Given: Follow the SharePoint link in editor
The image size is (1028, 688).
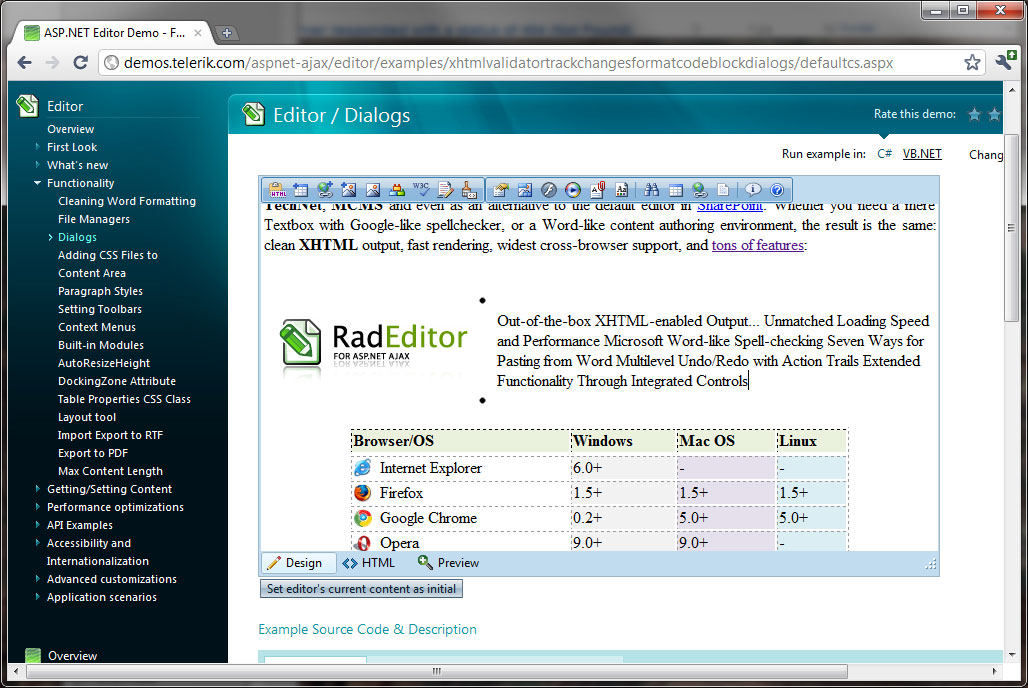Looking at the screenshot, I should pos(730,206).
